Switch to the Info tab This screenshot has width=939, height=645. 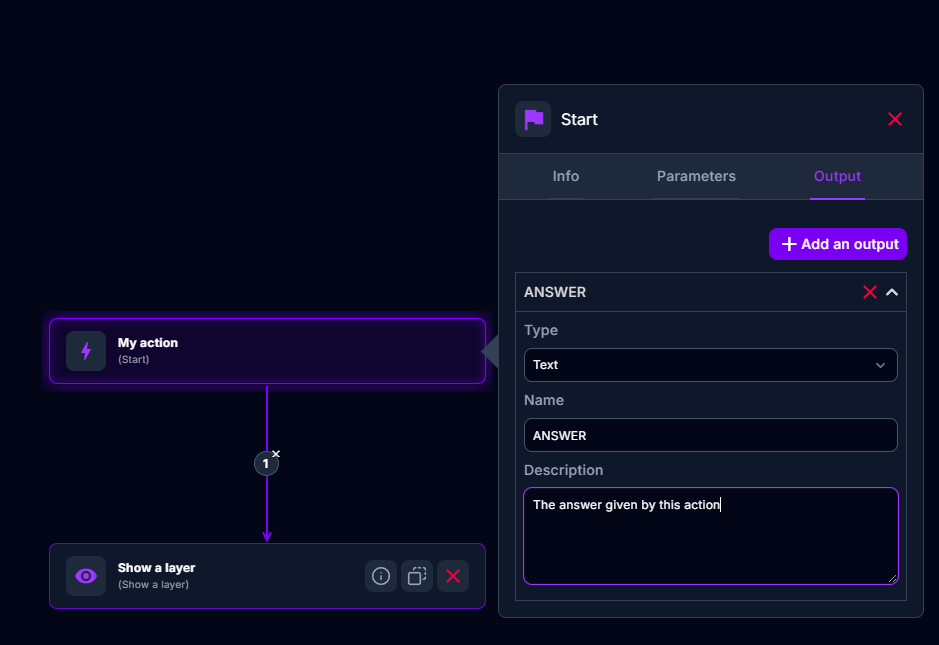coord(565,176)
